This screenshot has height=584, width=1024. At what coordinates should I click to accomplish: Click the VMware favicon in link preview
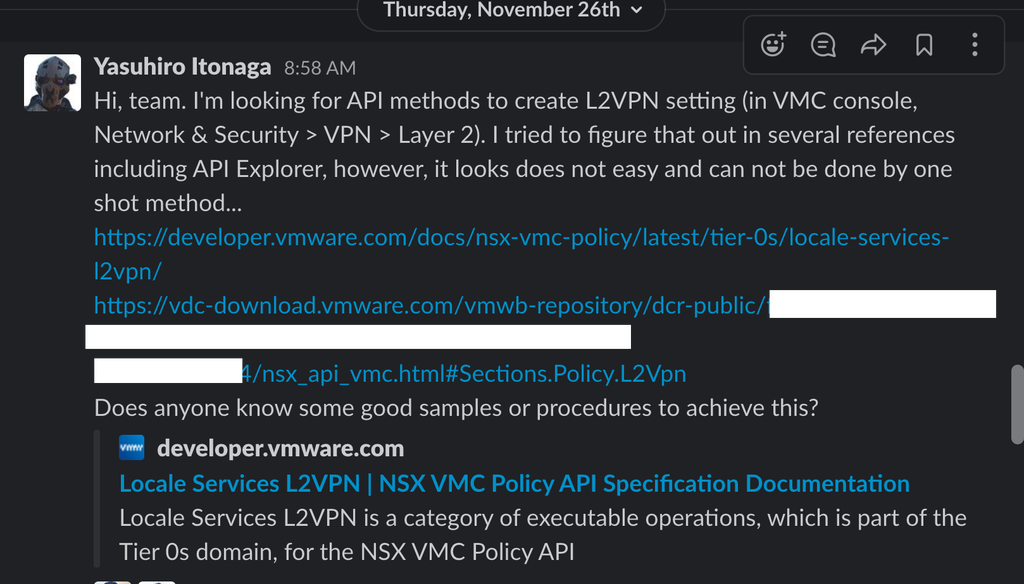(132, 448)
